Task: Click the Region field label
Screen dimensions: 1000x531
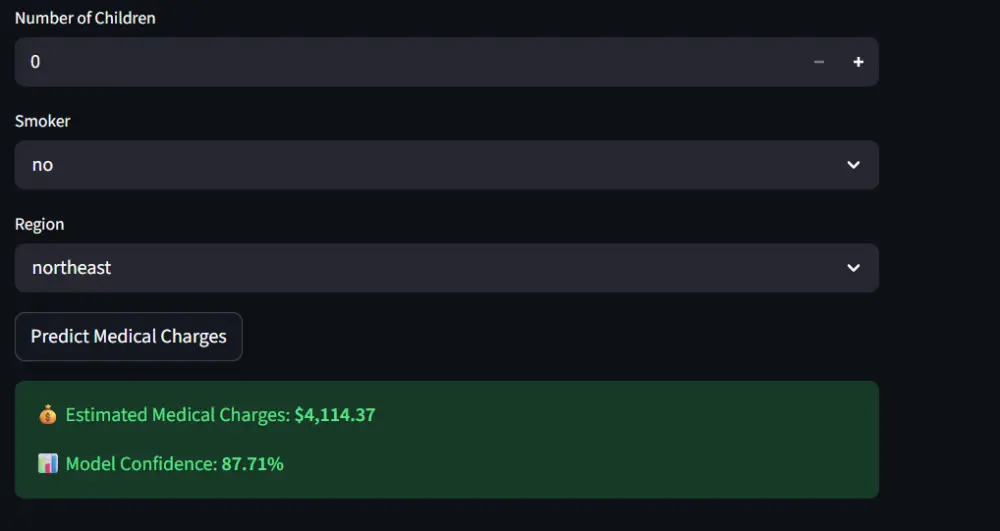Action: pos(40,224)
